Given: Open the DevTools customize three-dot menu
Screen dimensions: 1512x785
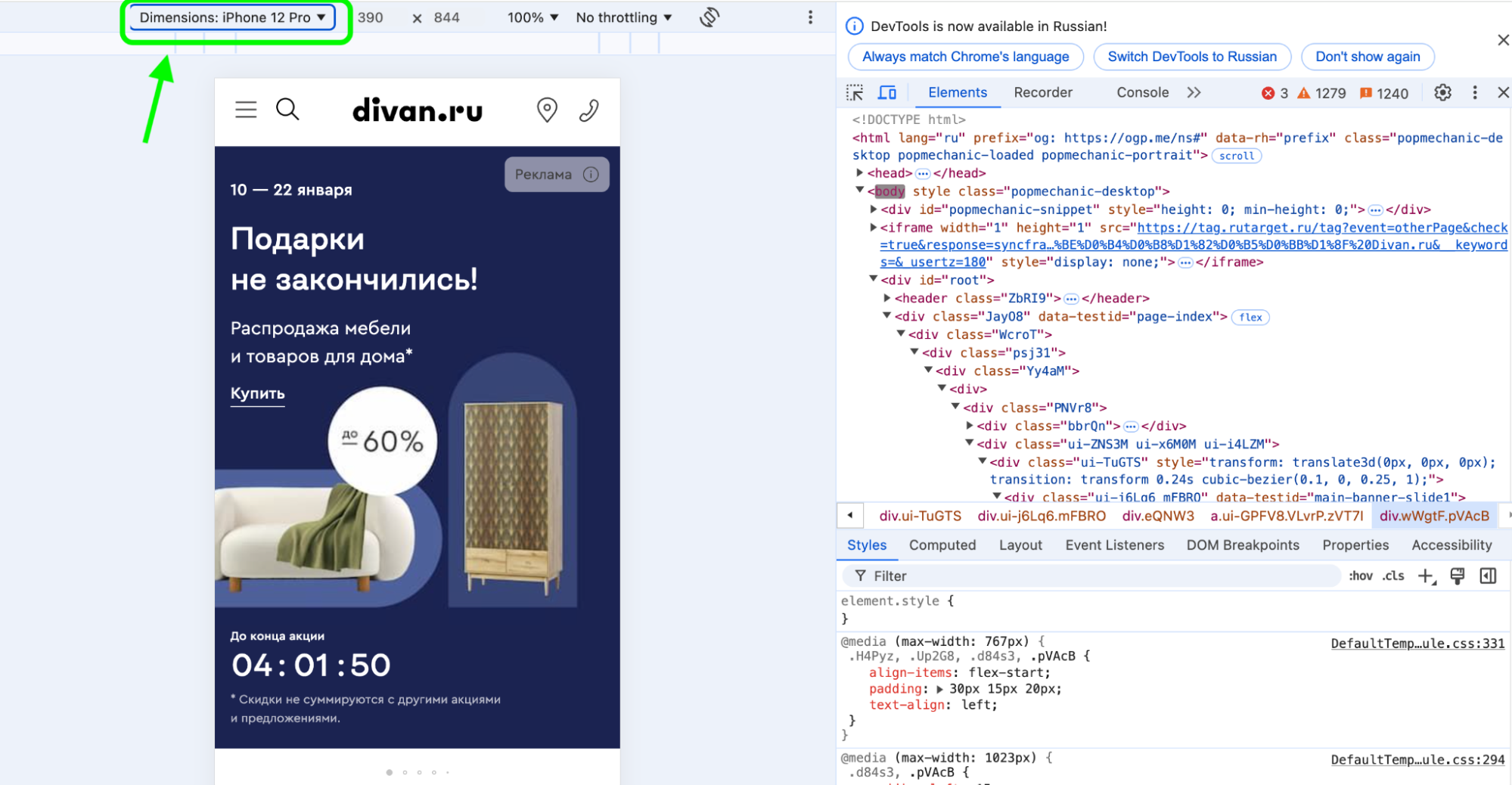Looking at the screenshot, I should (x=1474, y=93).
